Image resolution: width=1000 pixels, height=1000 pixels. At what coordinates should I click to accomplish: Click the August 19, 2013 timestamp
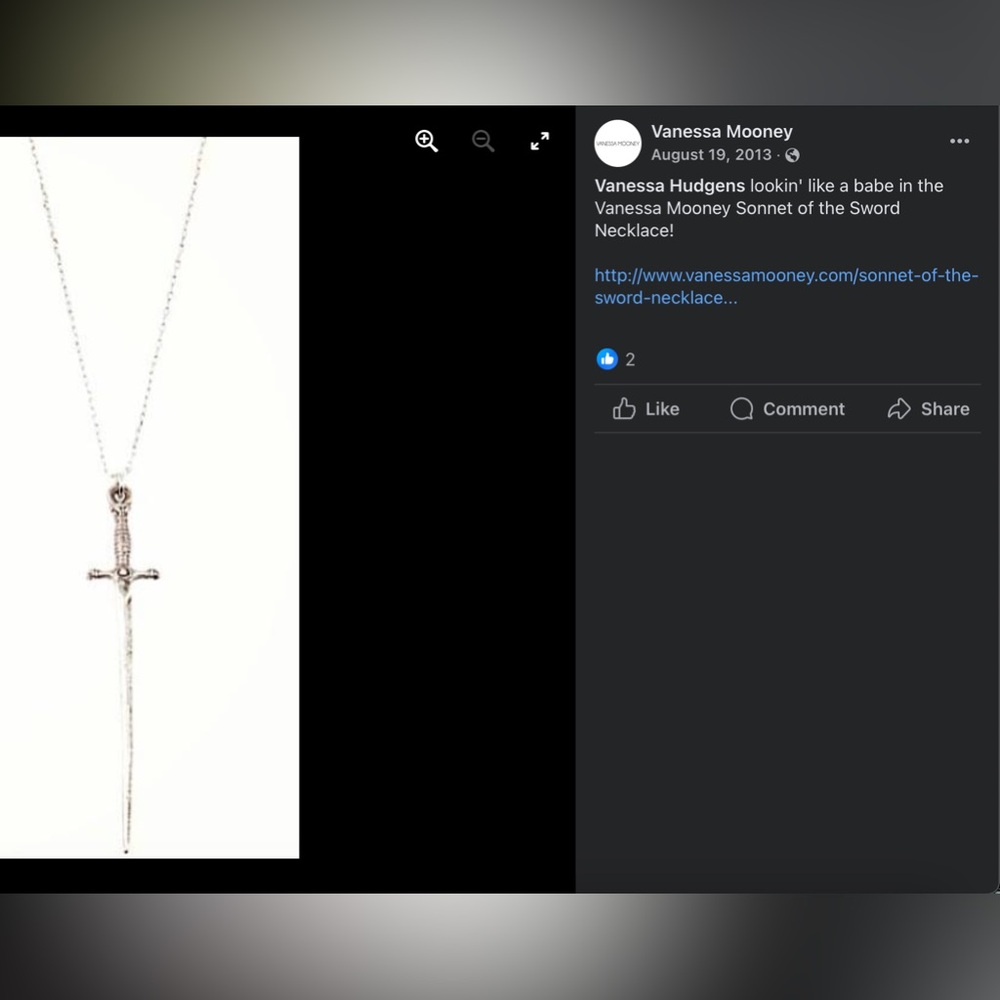coord(711,155)
